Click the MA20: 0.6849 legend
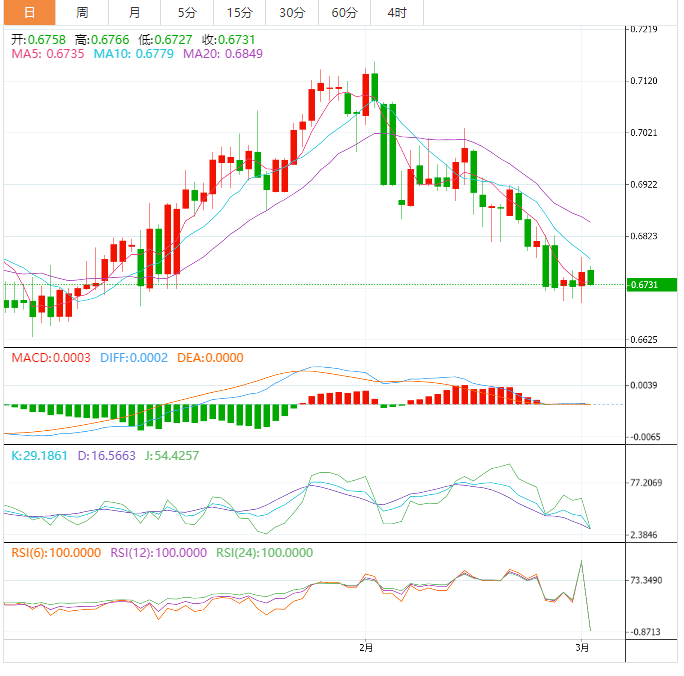This screenshot has height=676, width=684. [223, 54]
